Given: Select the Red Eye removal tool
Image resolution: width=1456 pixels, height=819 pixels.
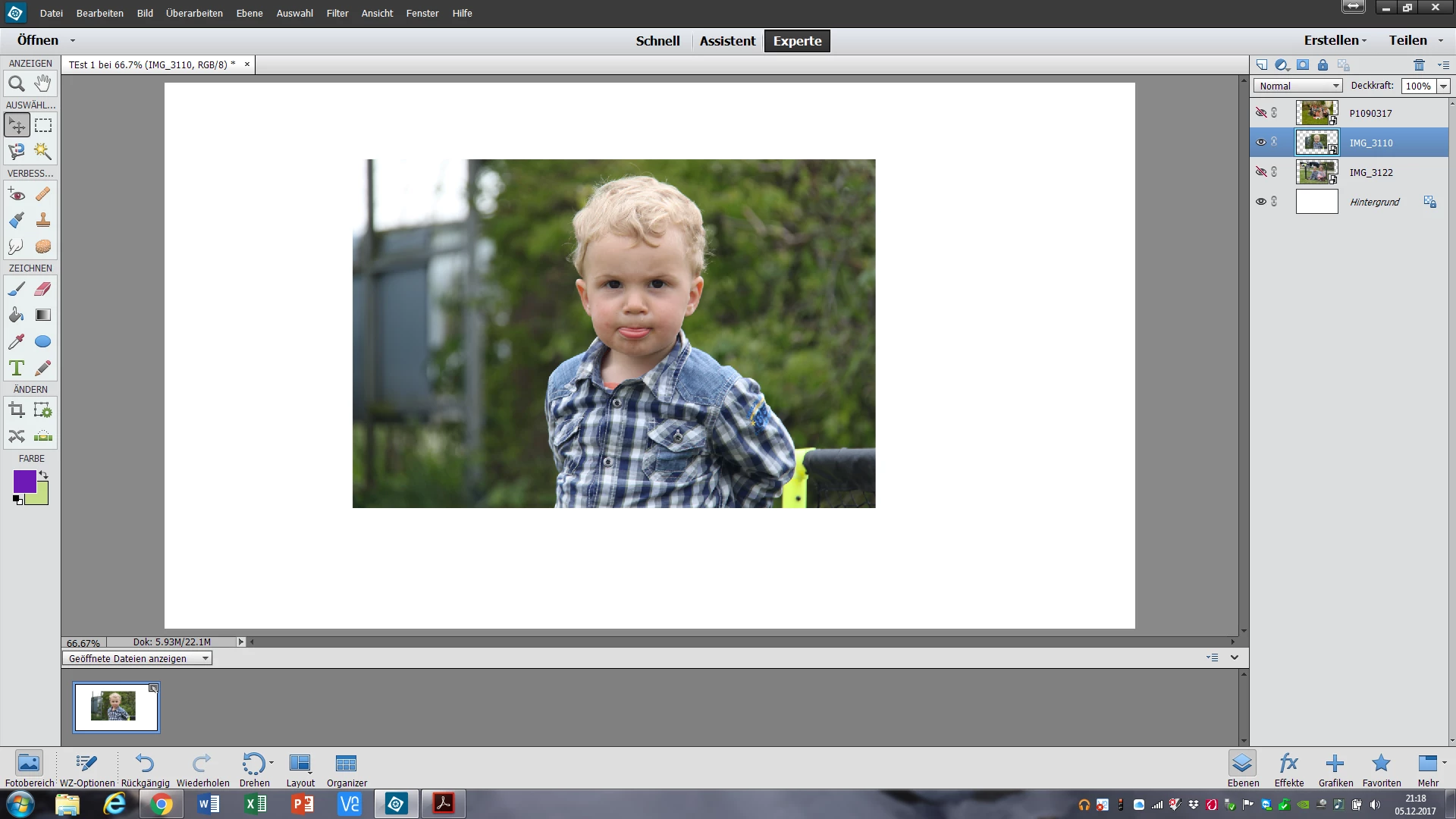Looking at the screenshot, I should (17, 194).
